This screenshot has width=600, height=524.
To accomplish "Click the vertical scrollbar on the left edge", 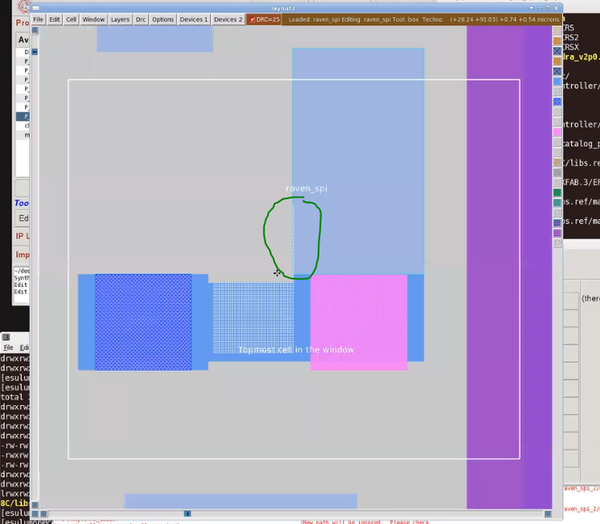I will click(34, 270).
